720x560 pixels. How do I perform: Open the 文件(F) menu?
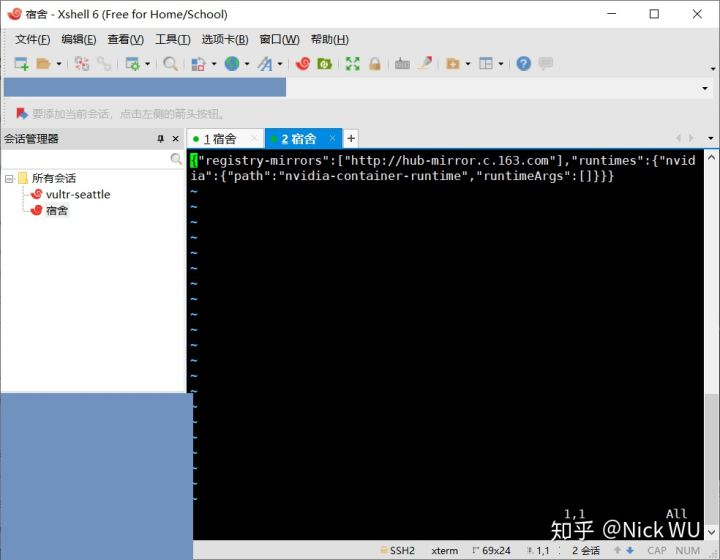33,39
